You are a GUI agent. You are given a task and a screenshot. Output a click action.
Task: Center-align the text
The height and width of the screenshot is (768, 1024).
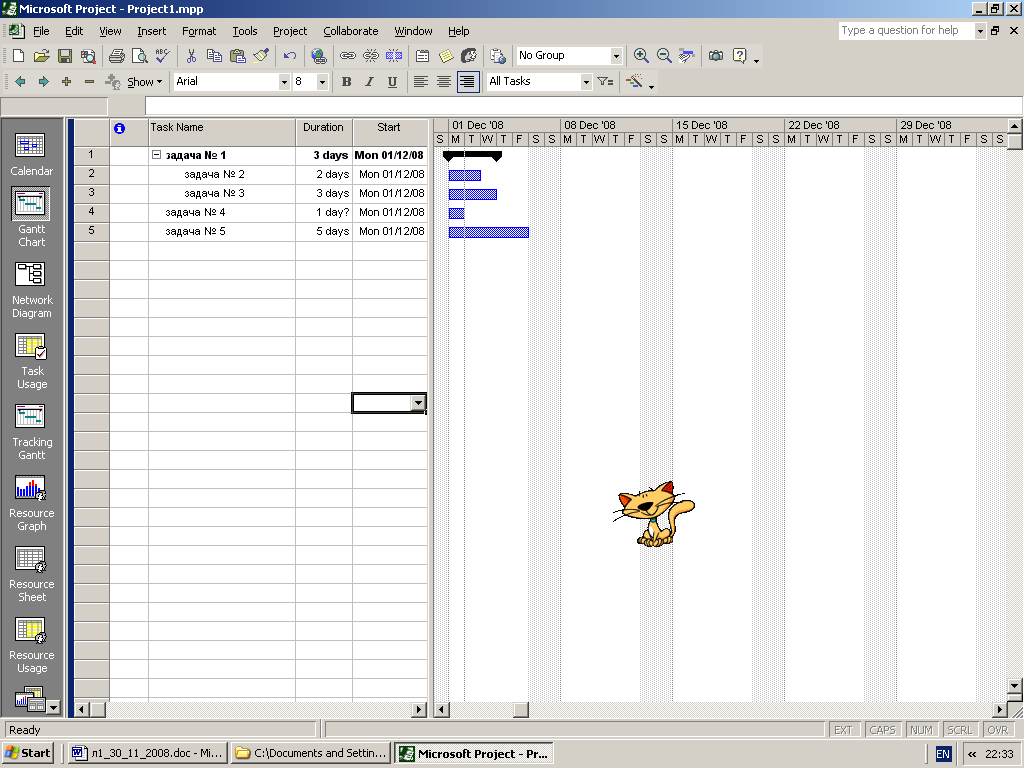444,82
